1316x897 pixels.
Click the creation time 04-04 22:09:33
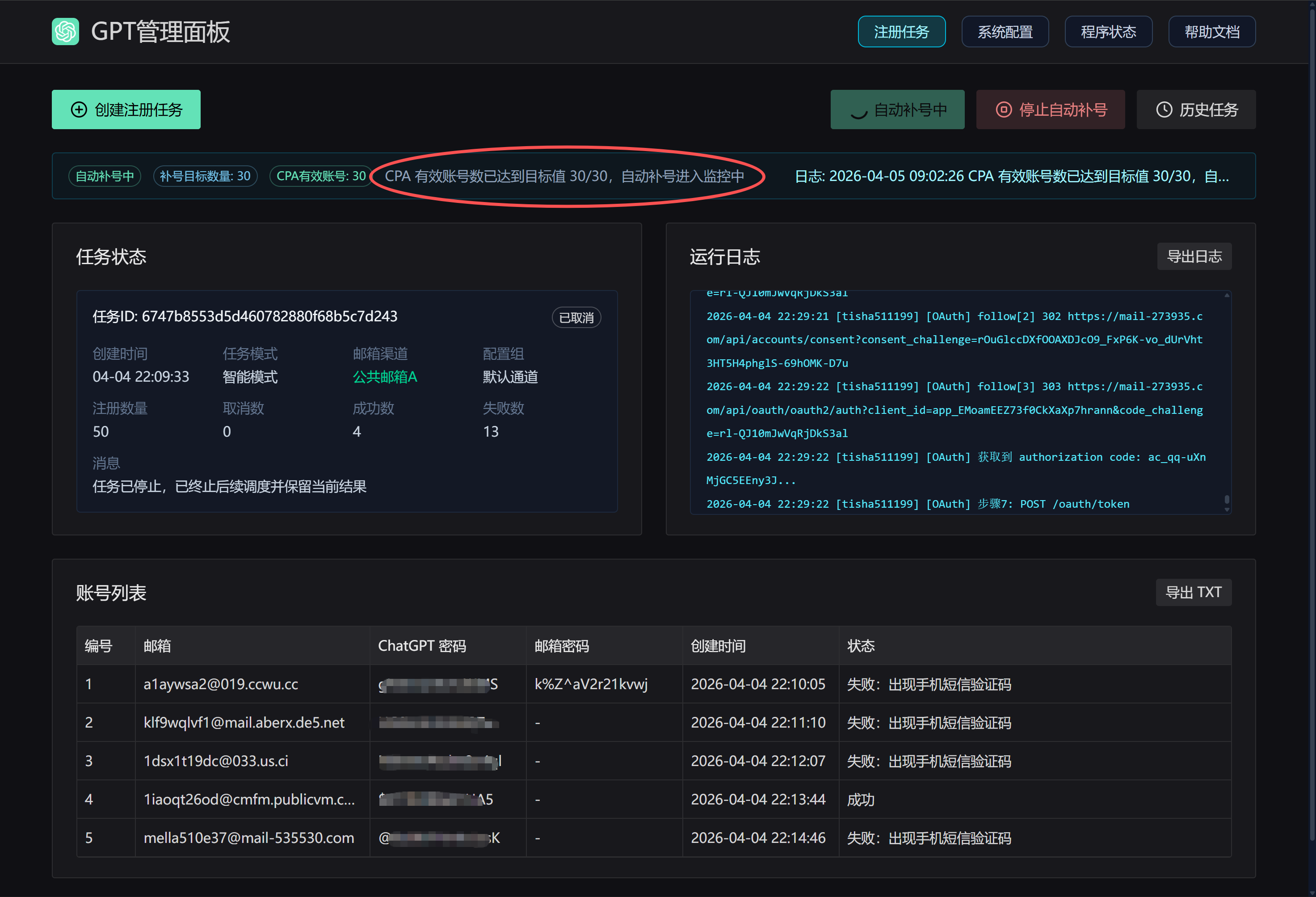pos(141,377)
